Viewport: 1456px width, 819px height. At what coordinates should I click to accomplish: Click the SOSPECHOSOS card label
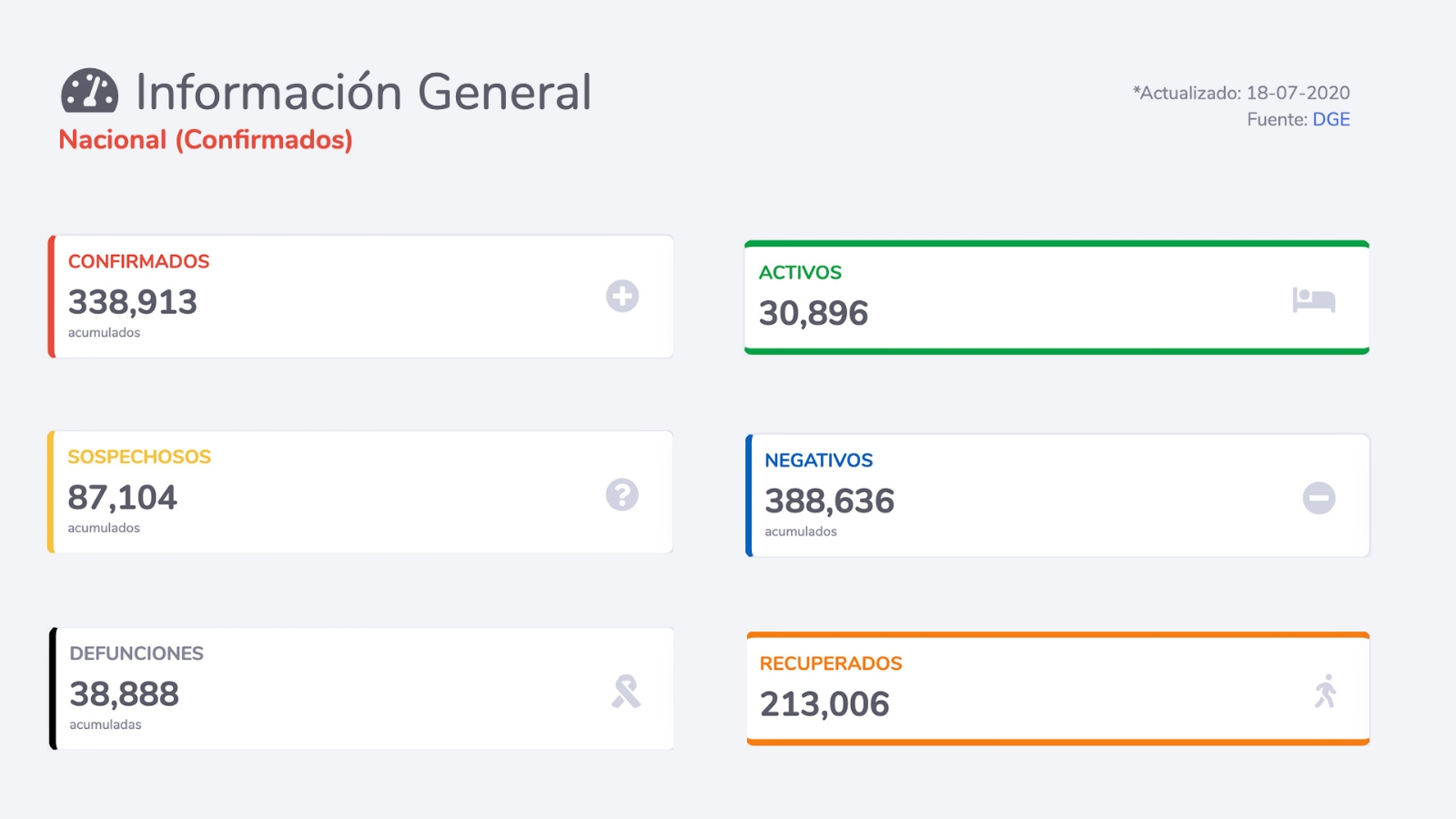(139, 457)
